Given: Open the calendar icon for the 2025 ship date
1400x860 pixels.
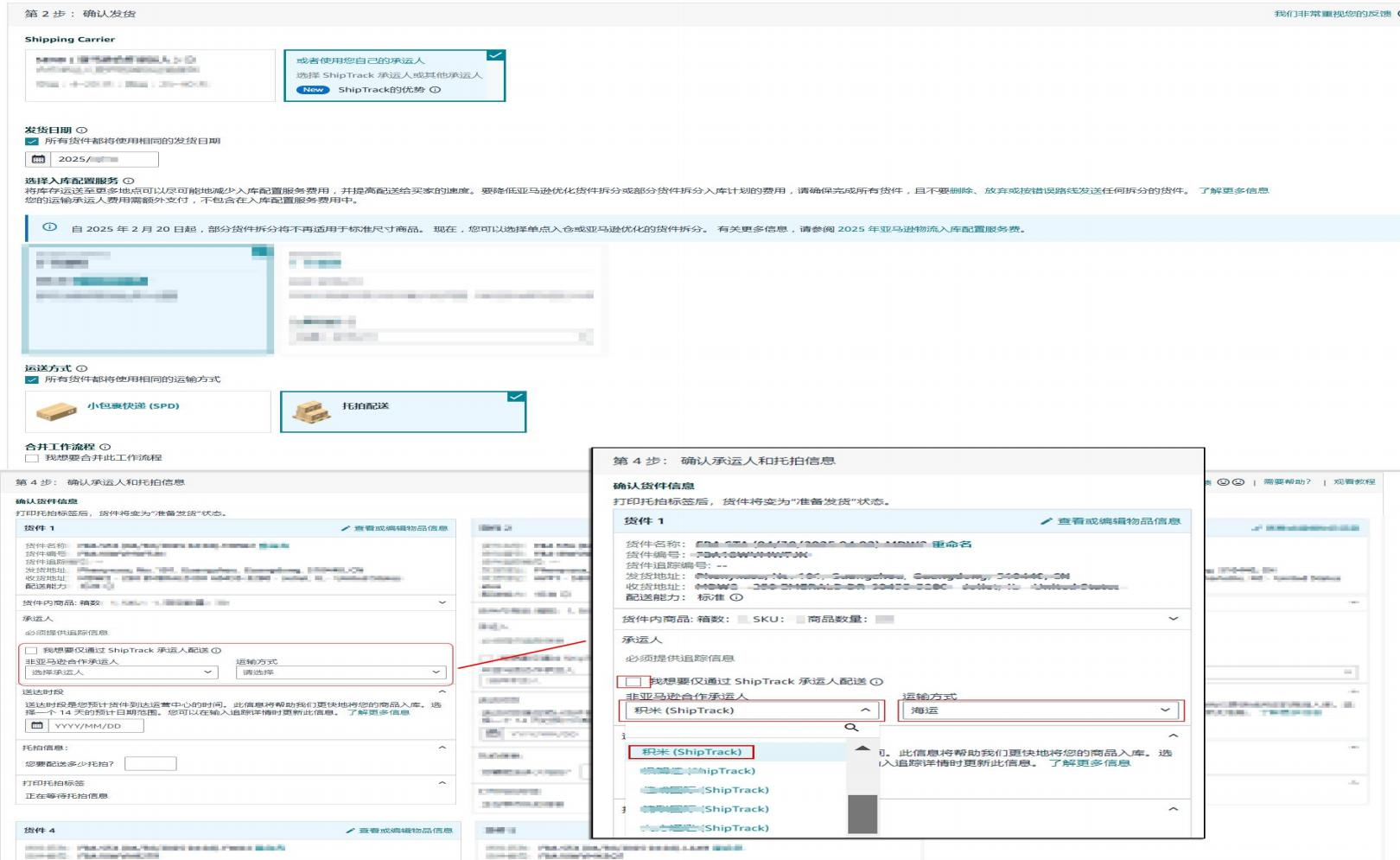Looking at the screenshot, I should click(39, 159).
